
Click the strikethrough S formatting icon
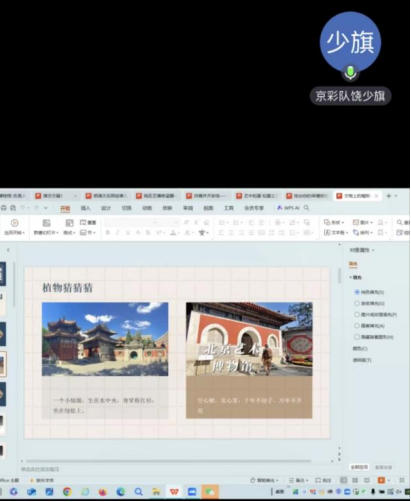click(x=148, y=233)
